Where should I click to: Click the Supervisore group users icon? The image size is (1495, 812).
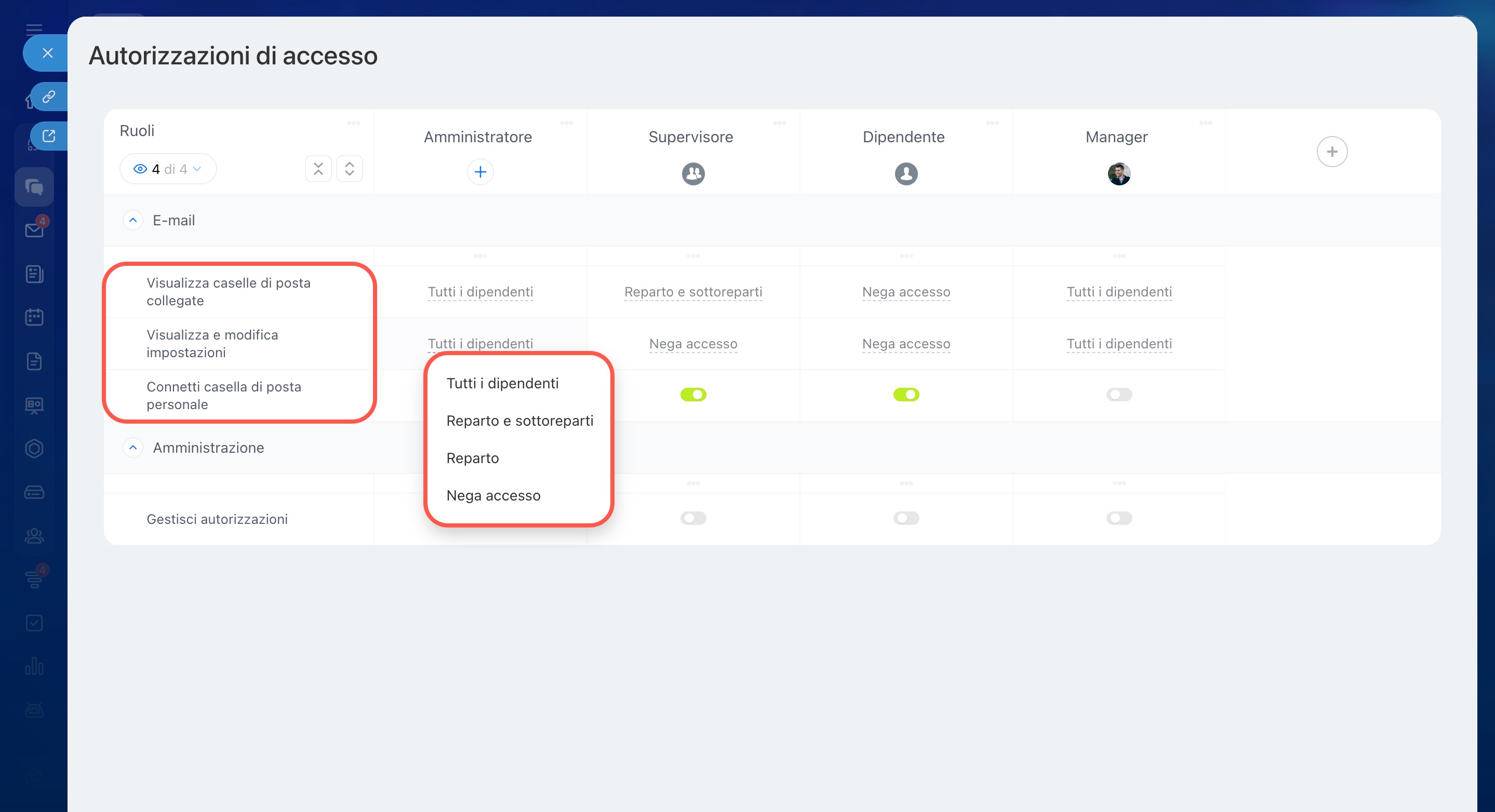[693, 173]
